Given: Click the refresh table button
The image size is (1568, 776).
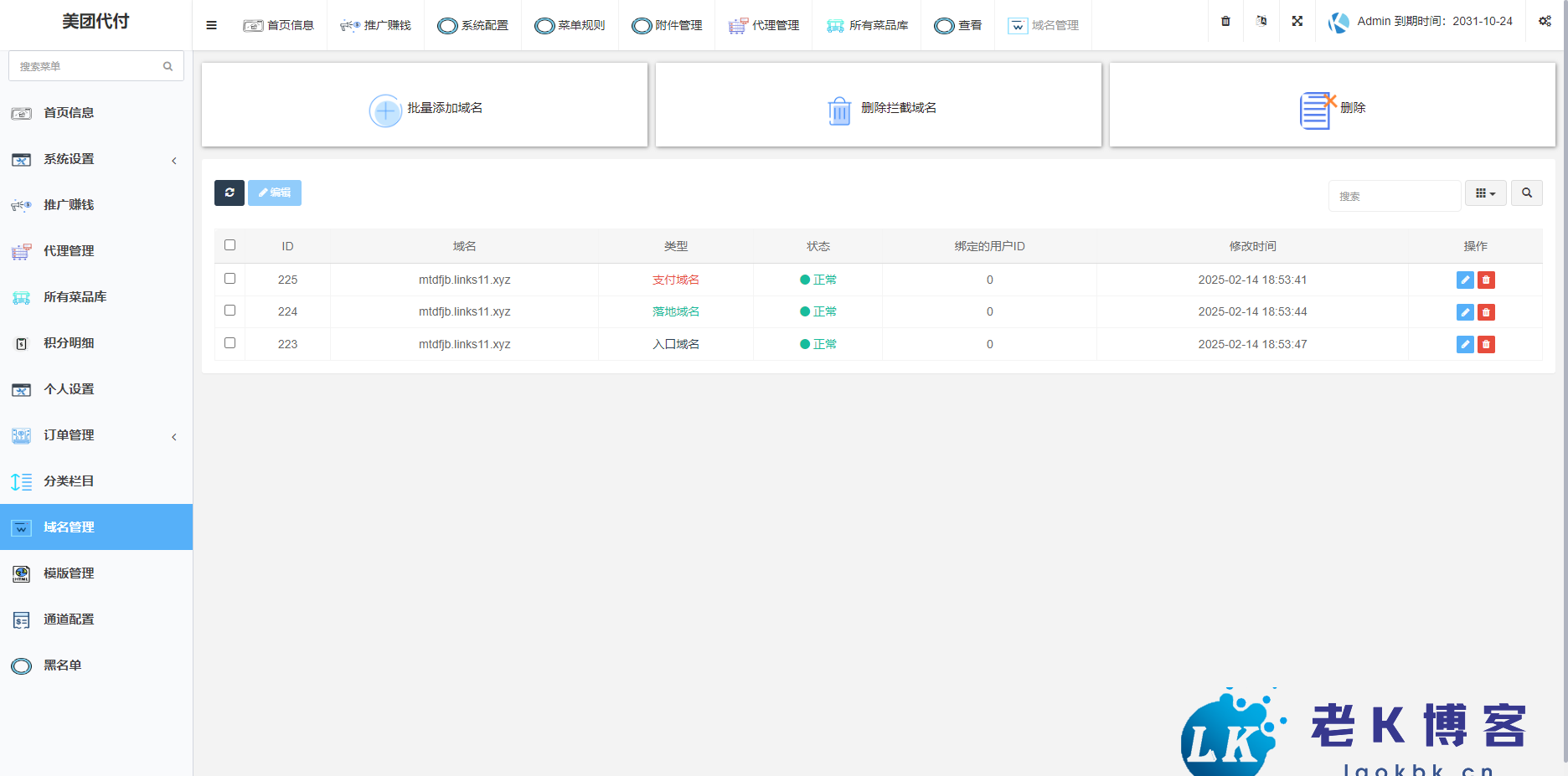Looking at the screenshot, I should (x=229, y=193).
